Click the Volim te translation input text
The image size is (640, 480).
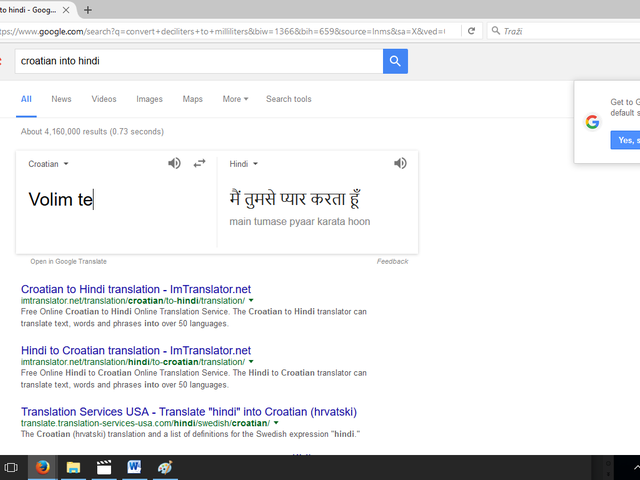click(x=61, y=199)
